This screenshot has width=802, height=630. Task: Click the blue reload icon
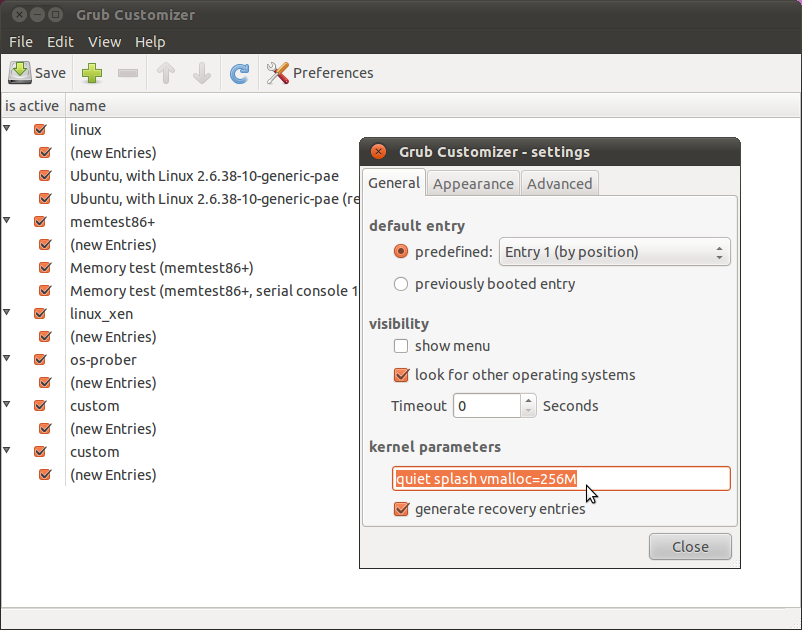tap(239, 73)
